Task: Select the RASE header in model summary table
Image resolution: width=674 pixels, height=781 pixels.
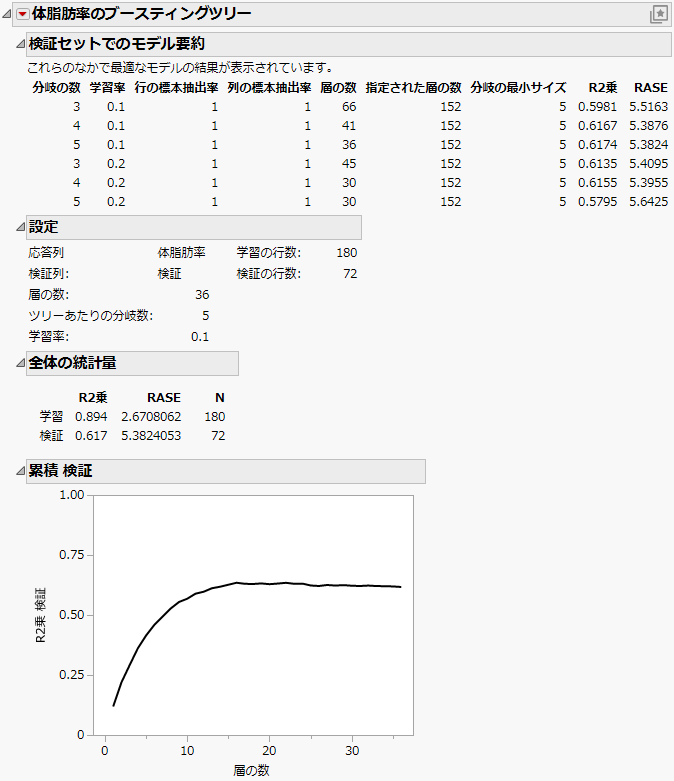Action: pos(651,88)
